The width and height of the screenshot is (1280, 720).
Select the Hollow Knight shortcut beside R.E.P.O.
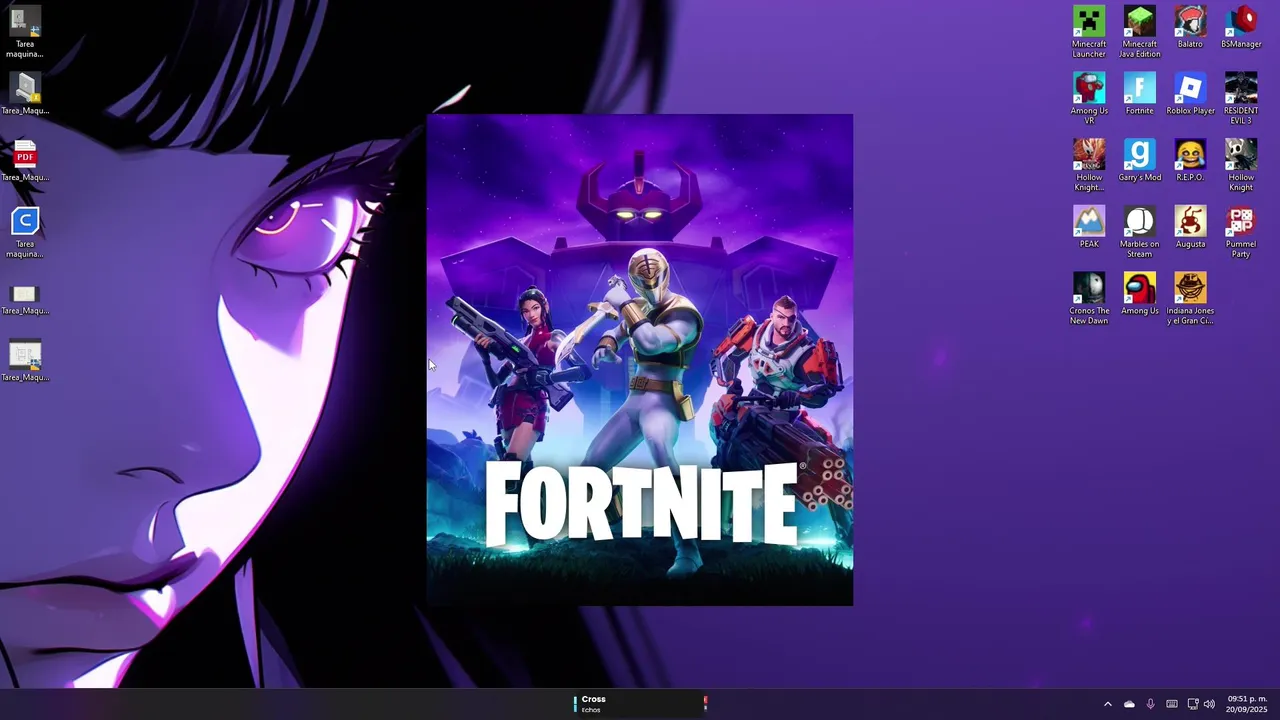[x=1241, y=165]
